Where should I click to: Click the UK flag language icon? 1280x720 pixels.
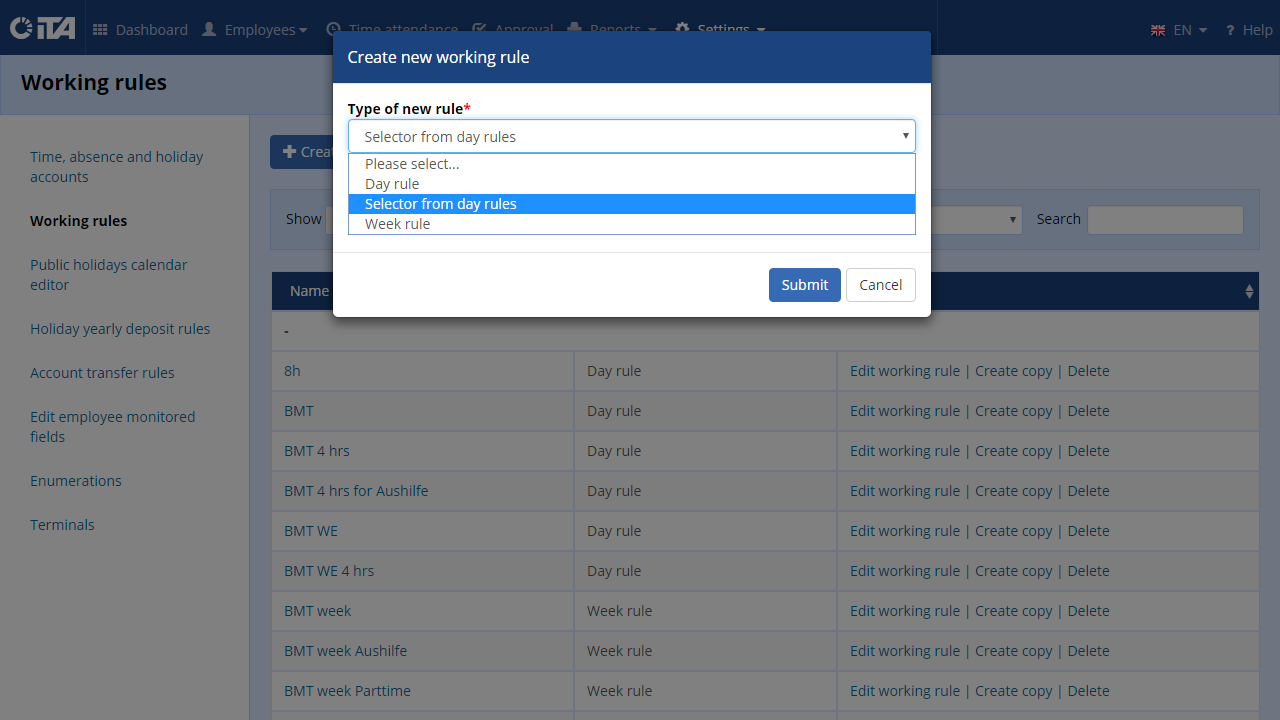[1158, 31]
